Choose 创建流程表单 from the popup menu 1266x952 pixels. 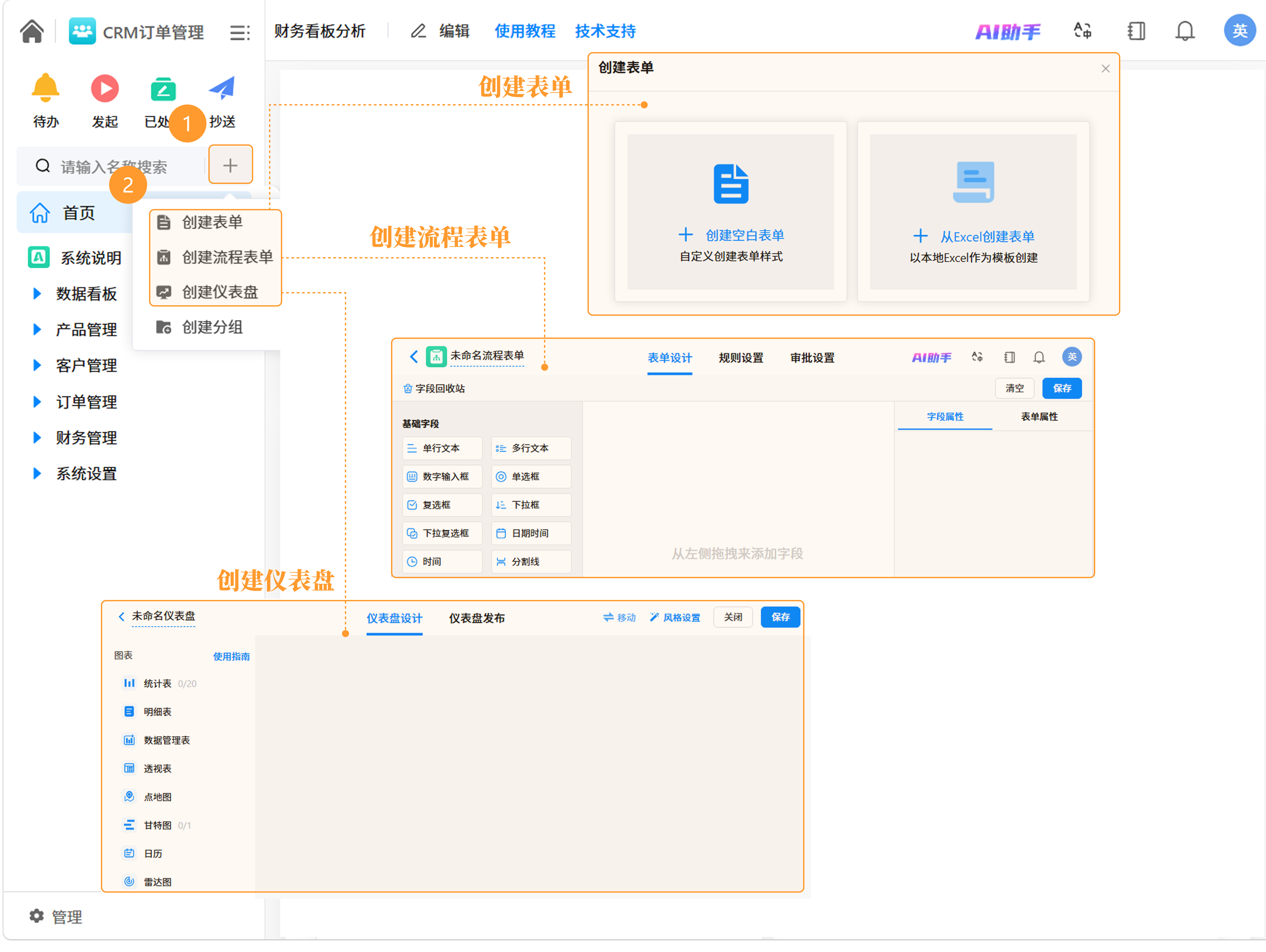pos(215,257)
